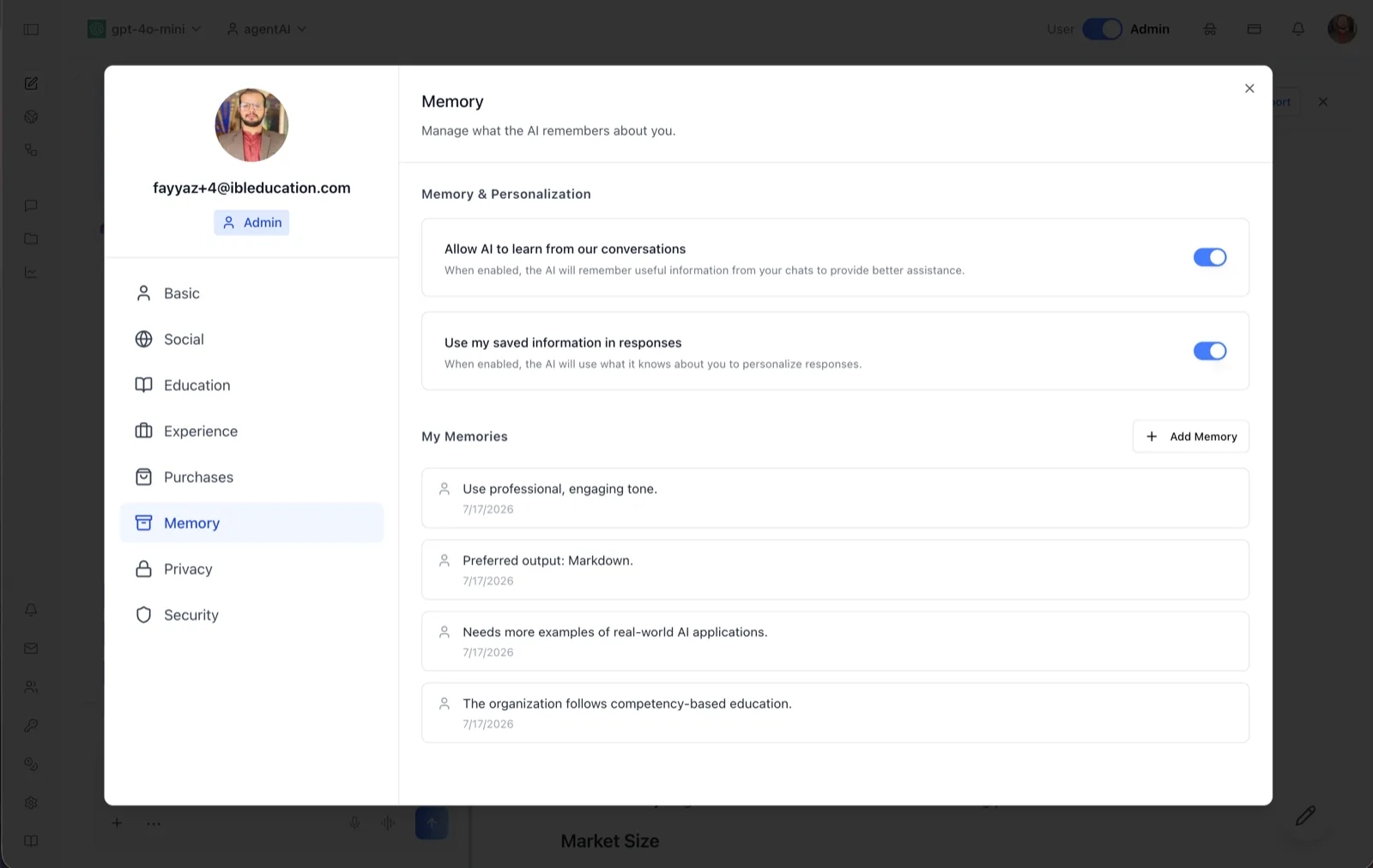This screenshot has width=1373, height=868.
Task: Toggle Use my saved information in responses
Action: click(x=1209, y=351)
